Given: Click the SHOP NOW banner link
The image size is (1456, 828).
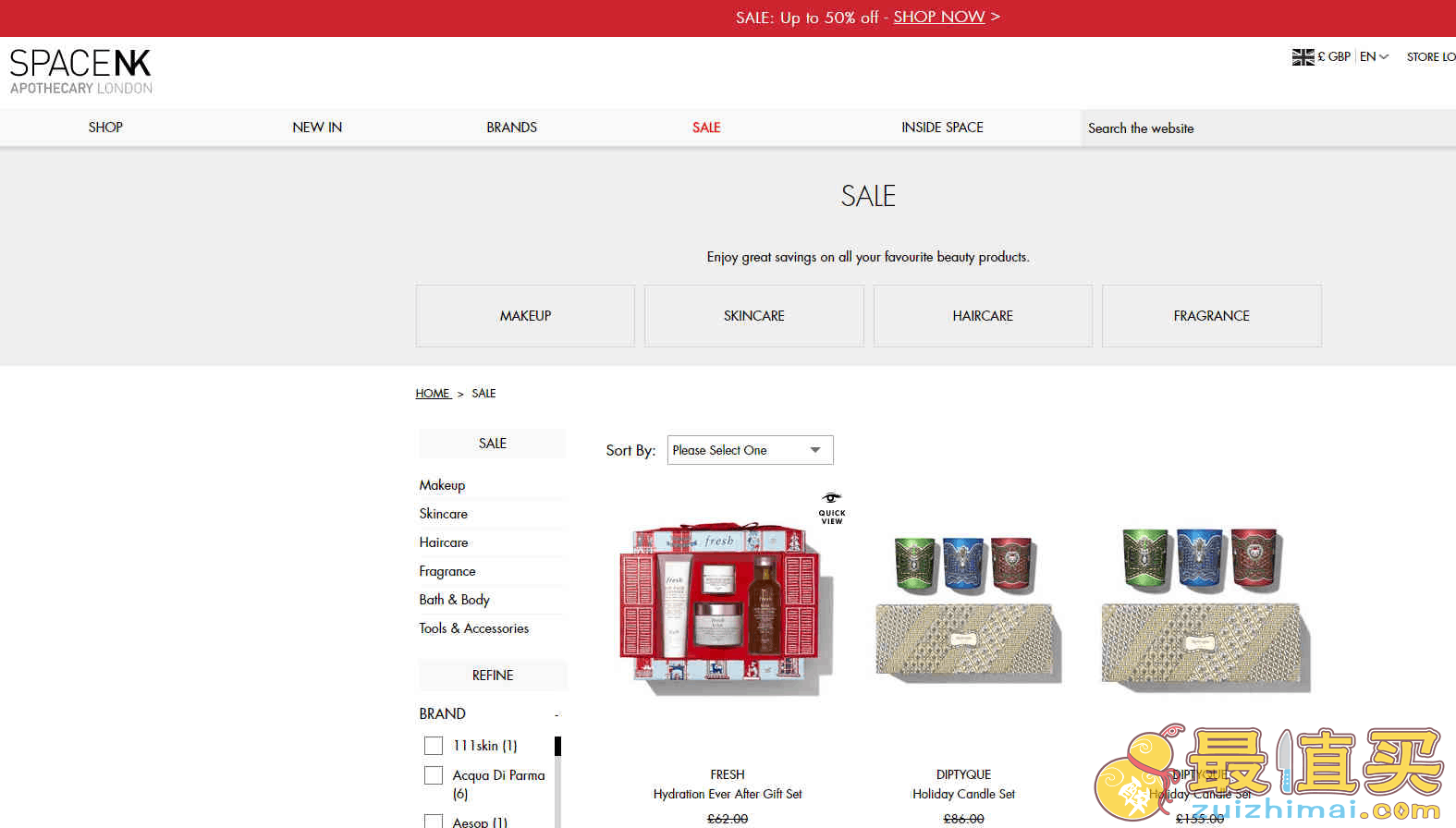Looking at the screenshot, I should point(939,17).
